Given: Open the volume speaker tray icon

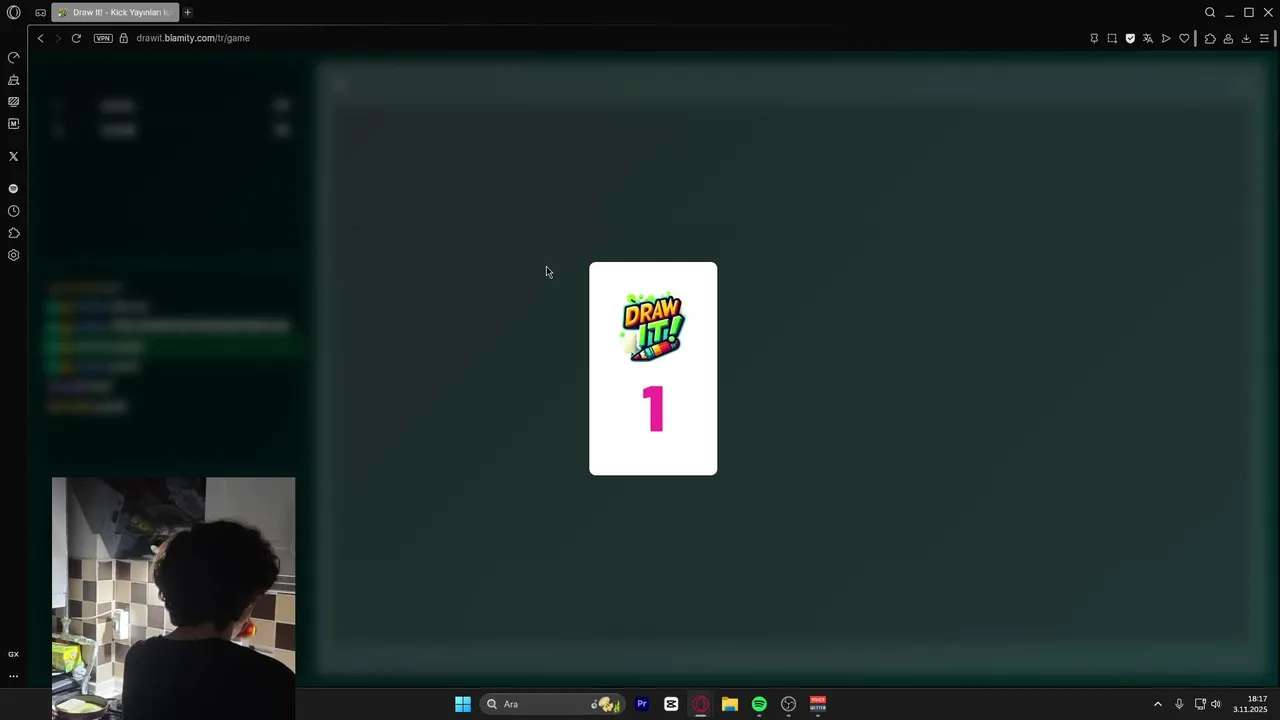Looking at the screenshot, I should pos(1216,704).
